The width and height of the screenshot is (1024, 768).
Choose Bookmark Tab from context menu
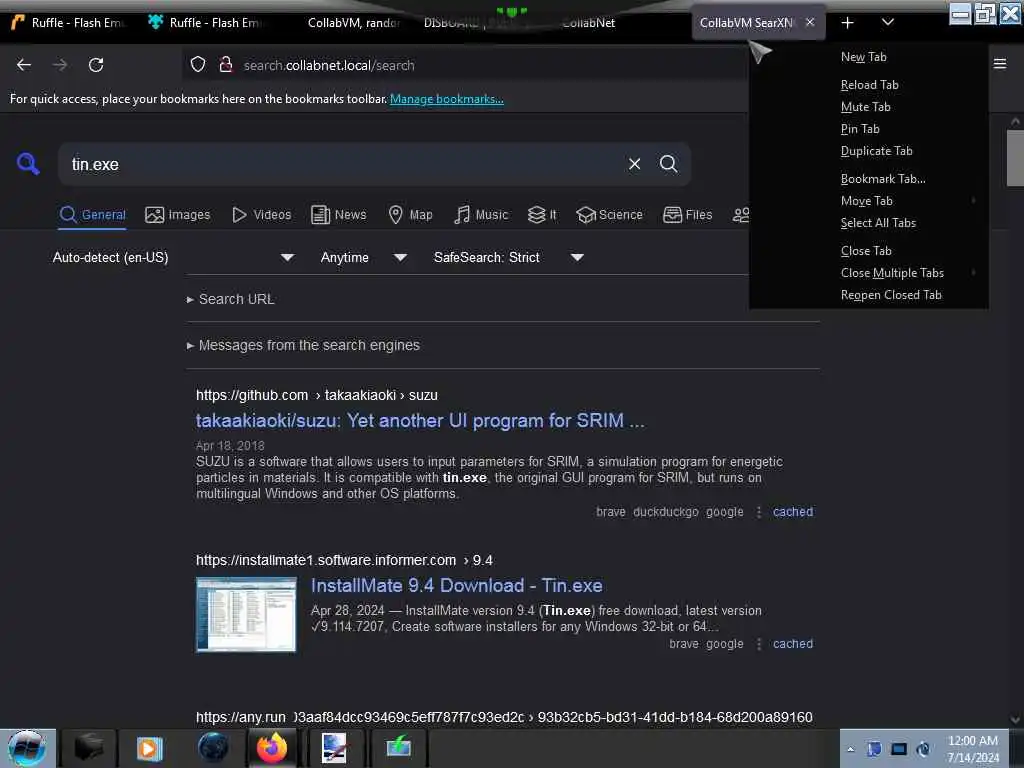[869, 179]
